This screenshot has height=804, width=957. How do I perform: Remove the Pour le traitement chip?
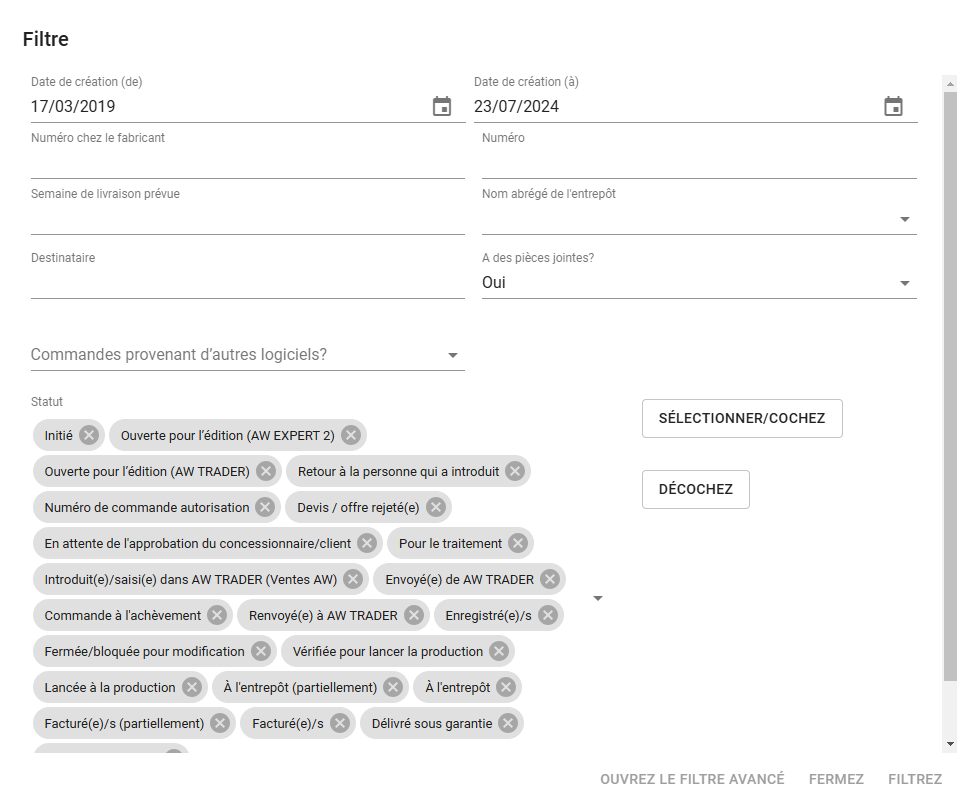[518, 543]
